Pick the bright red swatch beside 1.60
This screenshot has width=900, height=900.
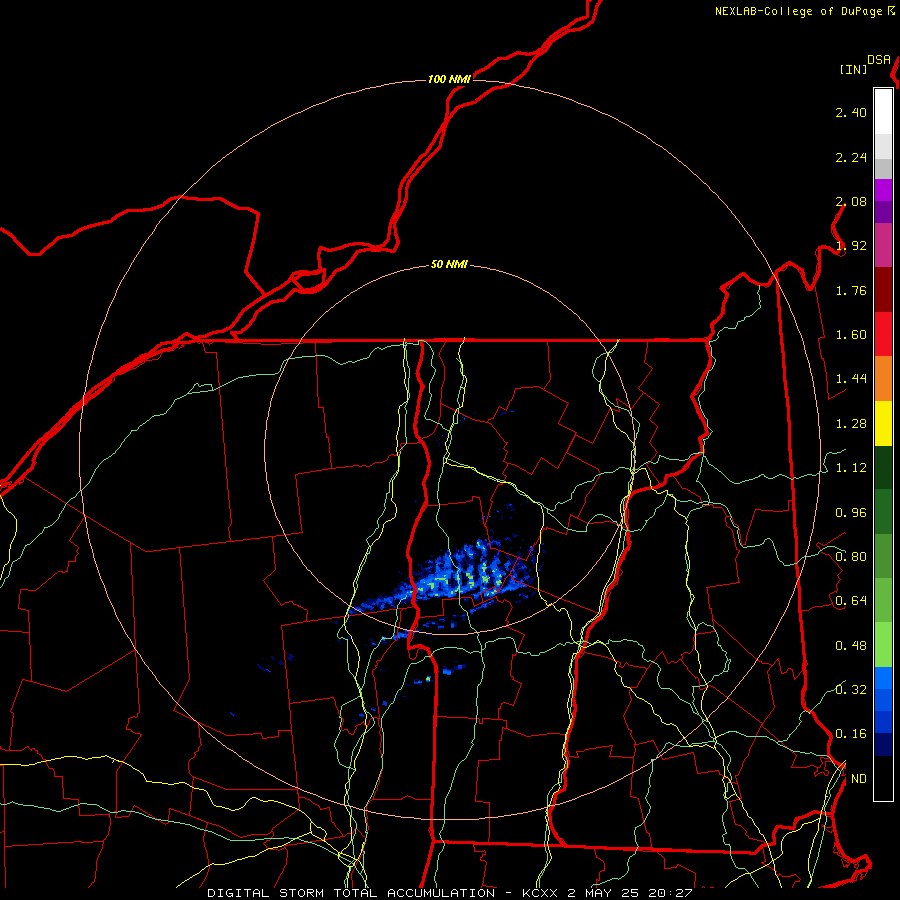883,334
